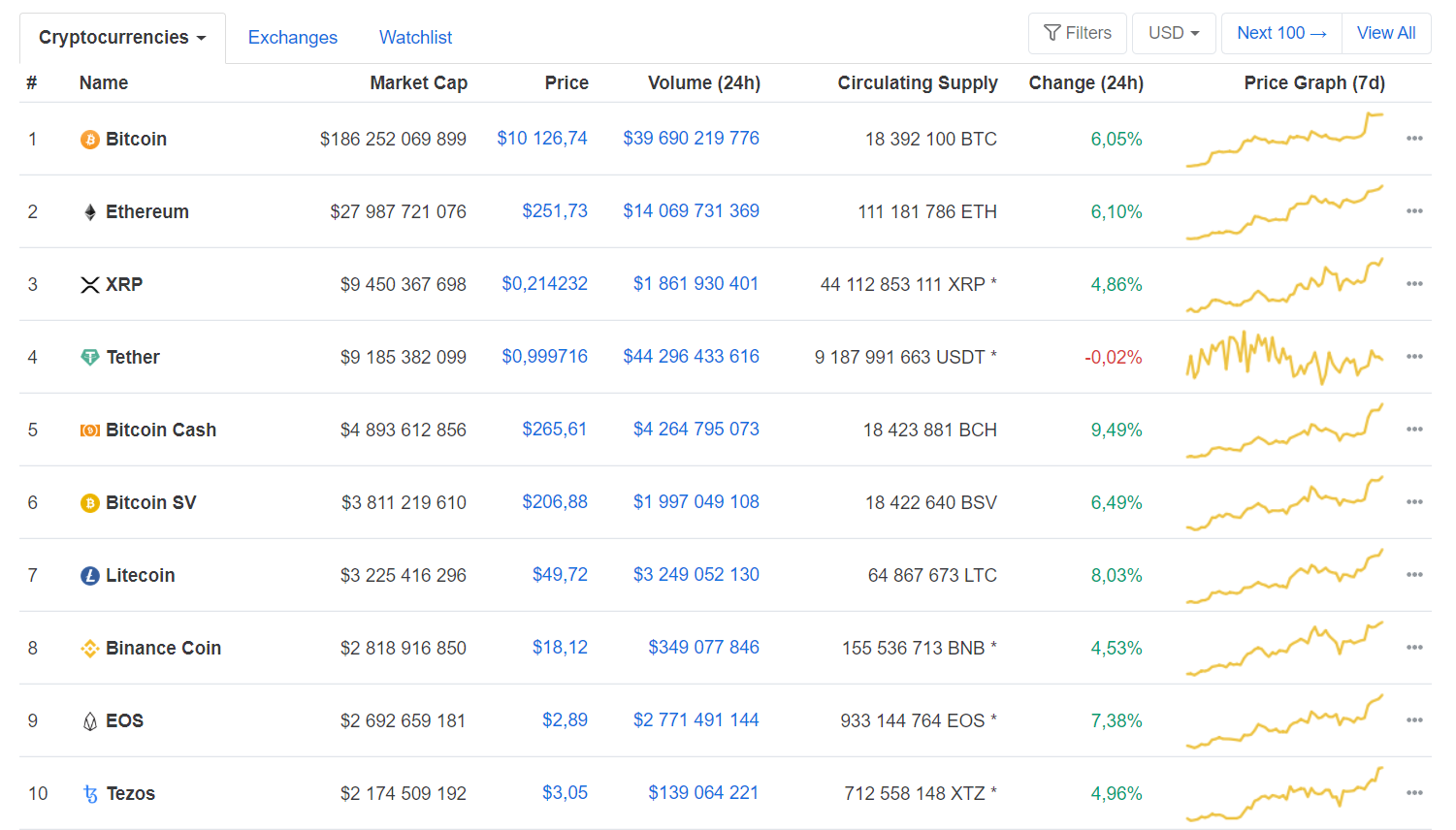Open the three-dot menu for Tezos row
The width and height of the screenshot is (1456, 830).
point(1414,793)
